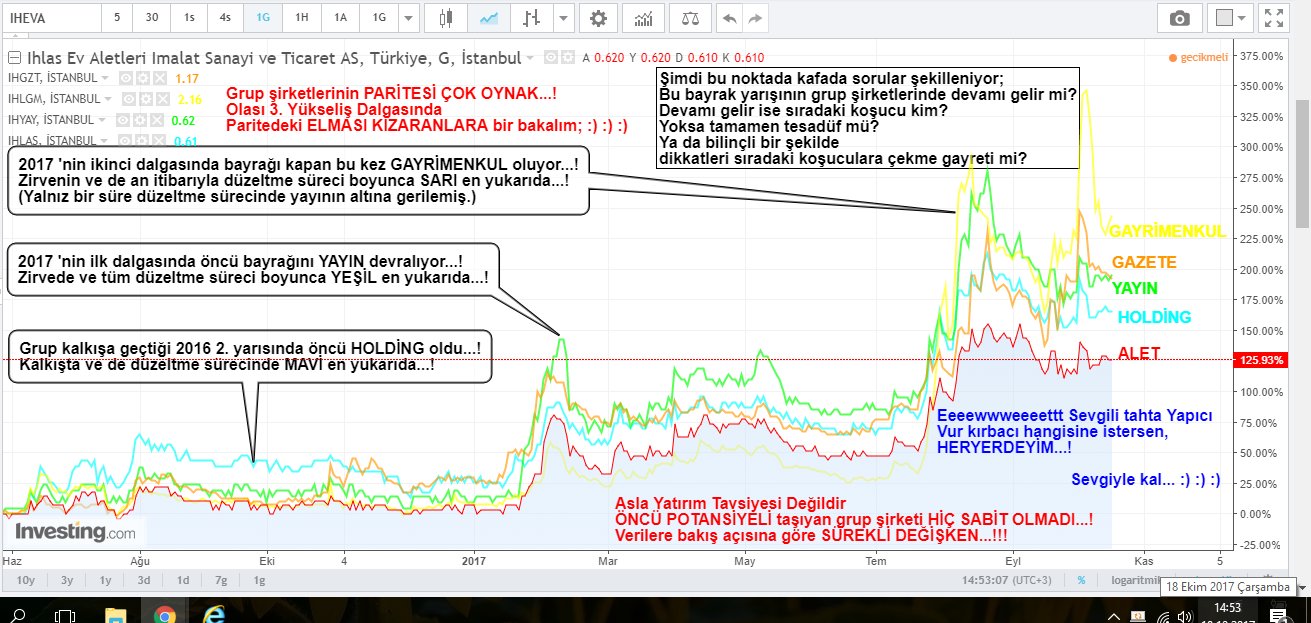Toggle the logaritmik scale option

click(x=1135, y=580)
